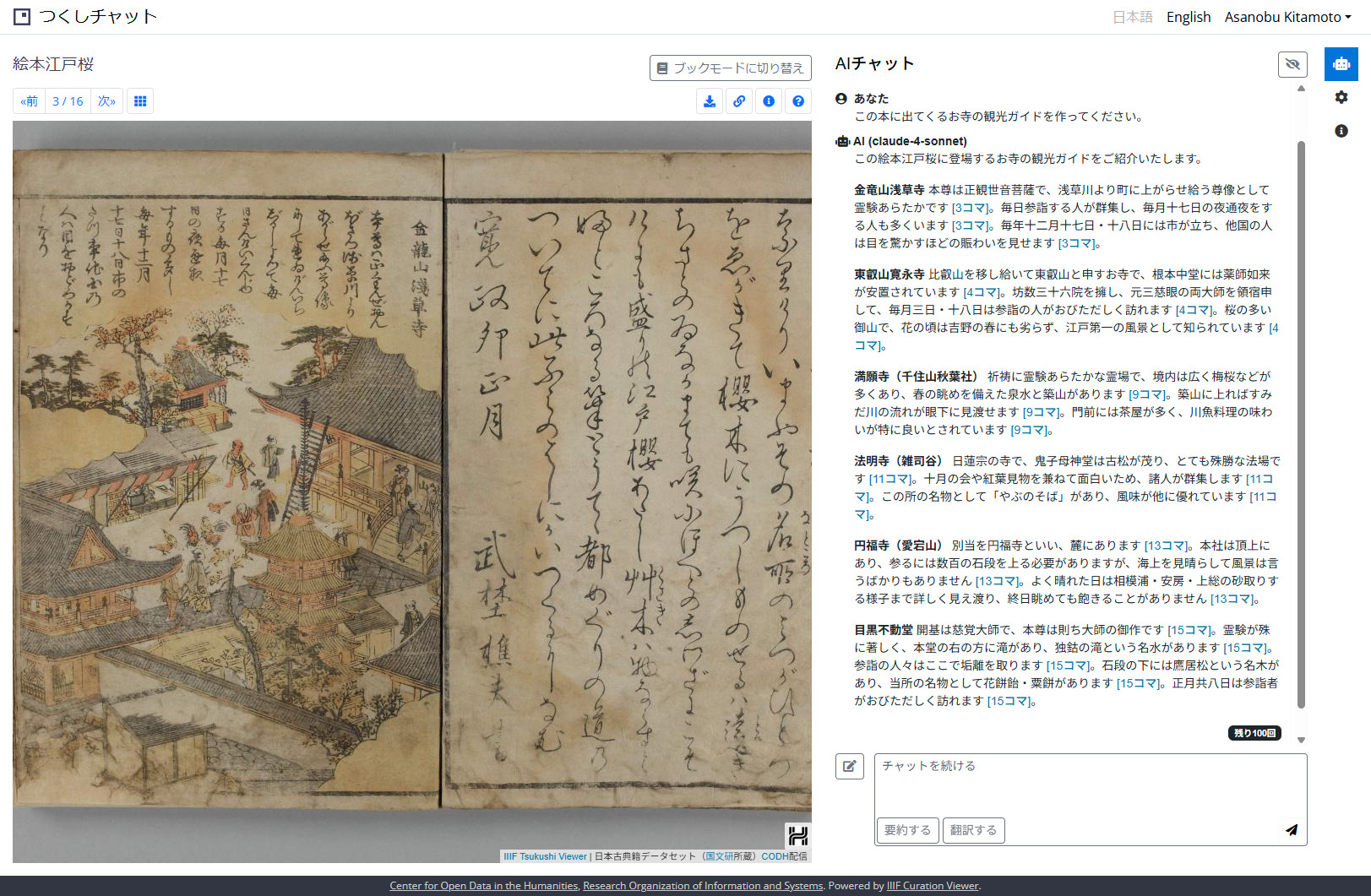This screenshot has height=896, width=1371.
Task: Click the 翻訳する translate button
Action: click(x=973, y=830)
